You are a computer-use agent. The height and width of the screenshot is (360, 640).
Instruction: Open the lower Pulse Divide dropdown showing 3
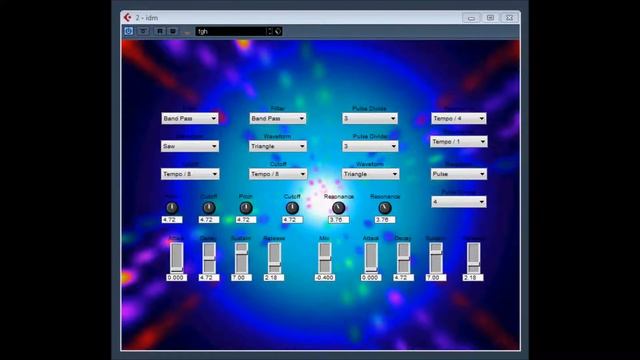pos(370,146)
